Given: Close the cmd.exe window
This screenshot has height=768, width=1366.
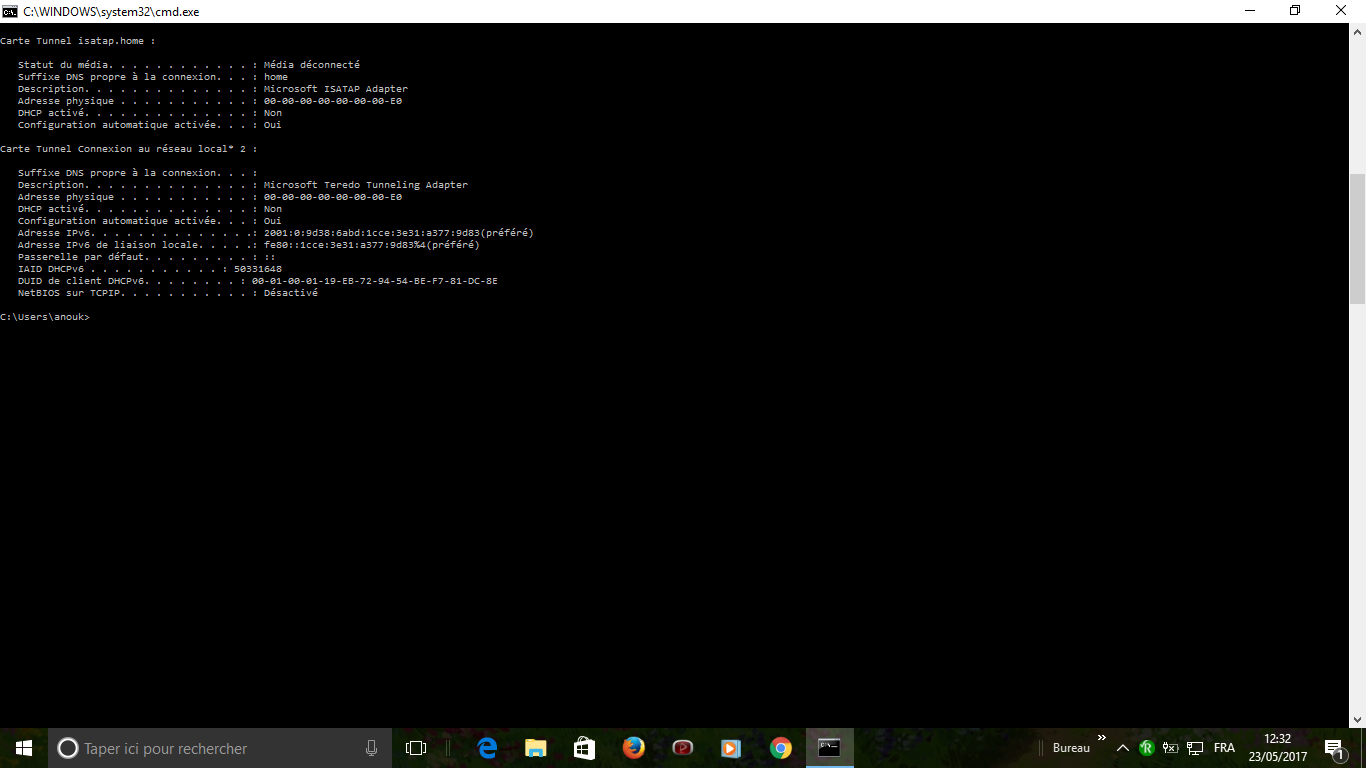Looking at the screenshot, I should 1342,11.
